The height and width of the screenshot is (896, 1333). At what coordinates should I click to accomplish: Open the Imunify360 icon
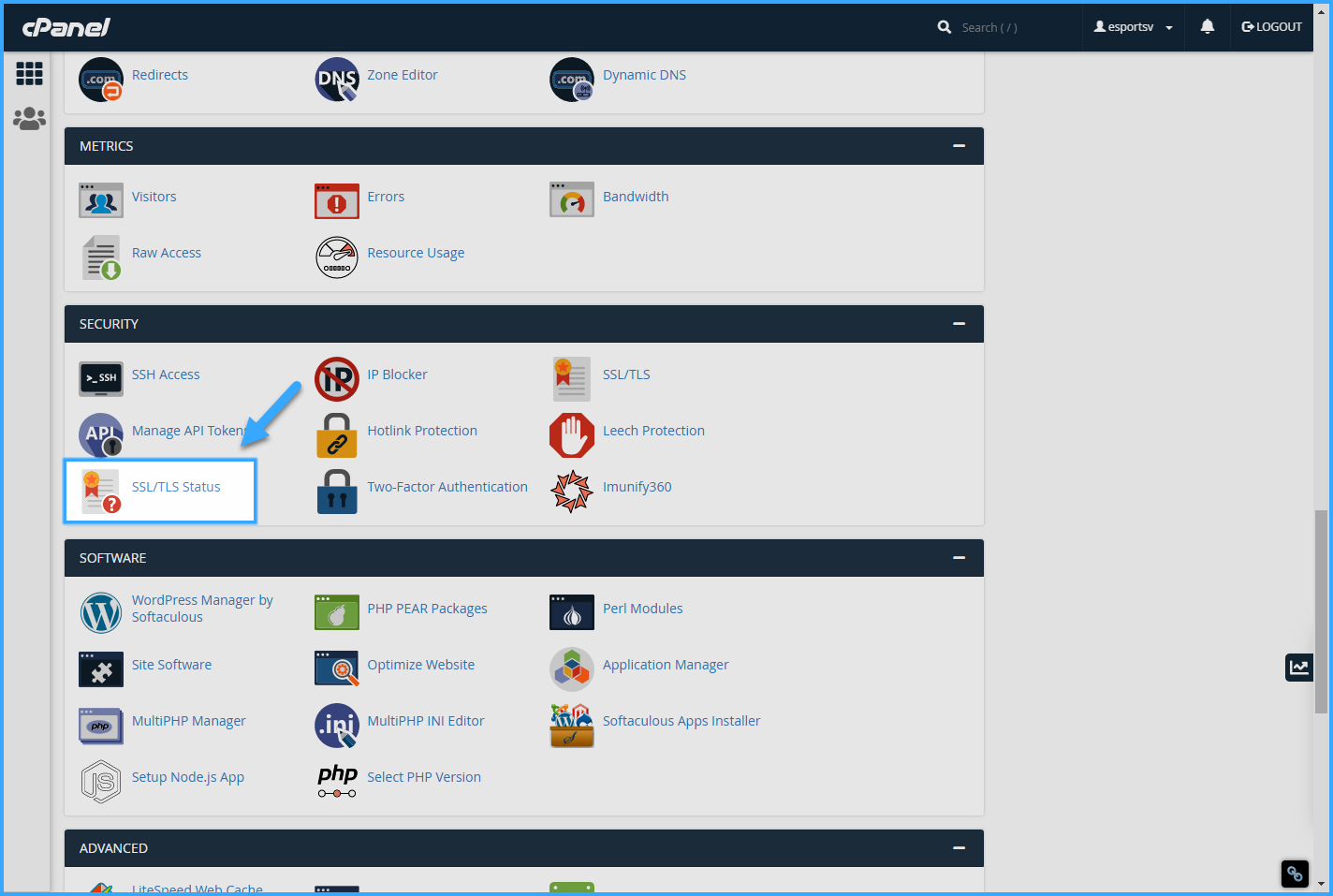[x=572, y=492]
